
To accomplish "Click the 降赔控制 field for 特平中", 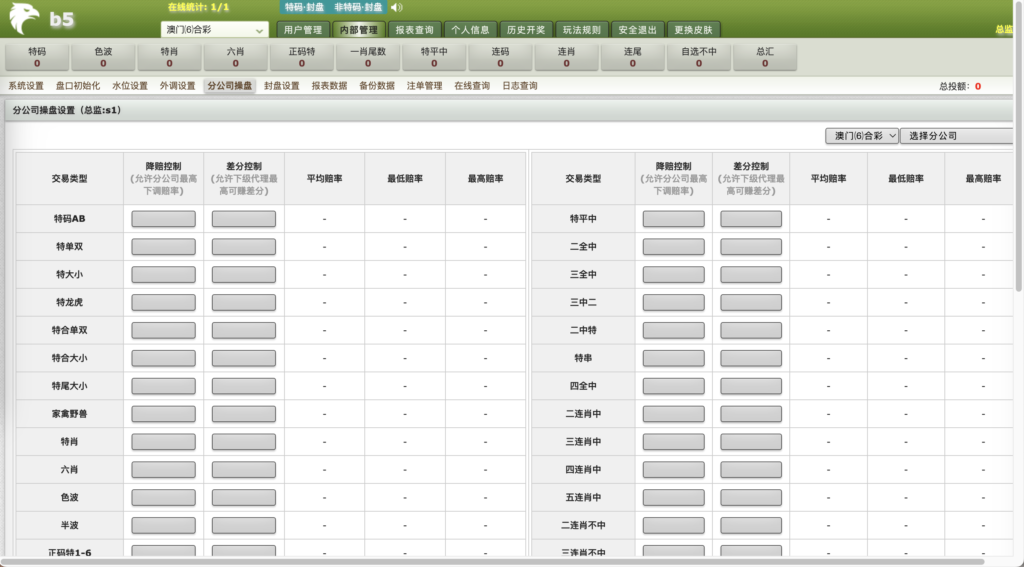I will (x=673, y=219).
